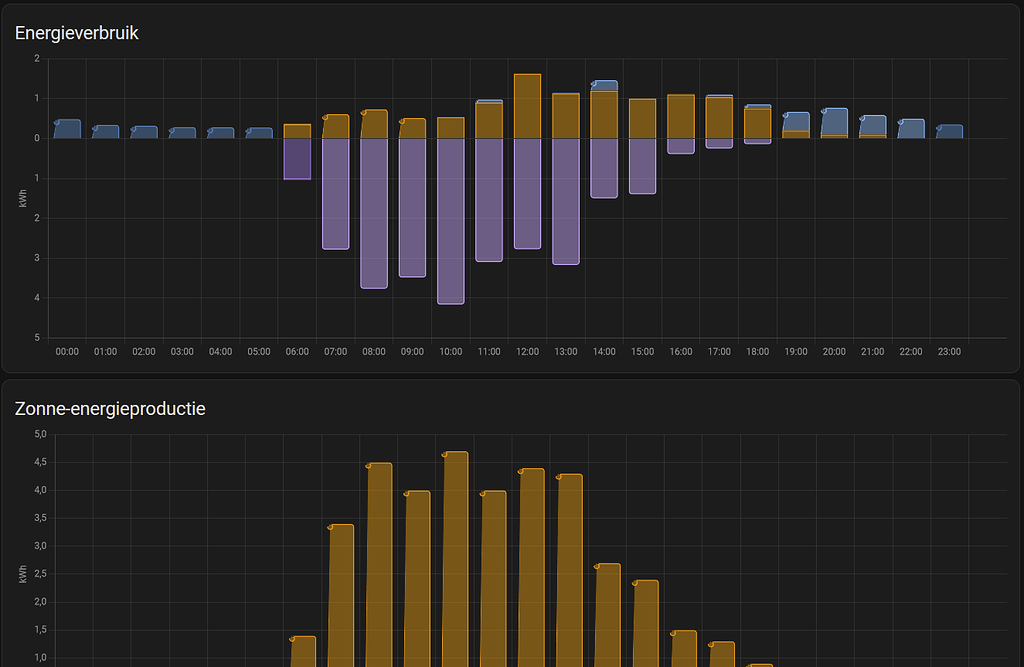The image size is (1024, 667).
Task: Click the 23:00 time axis label
Action: (x=948, y=351)
